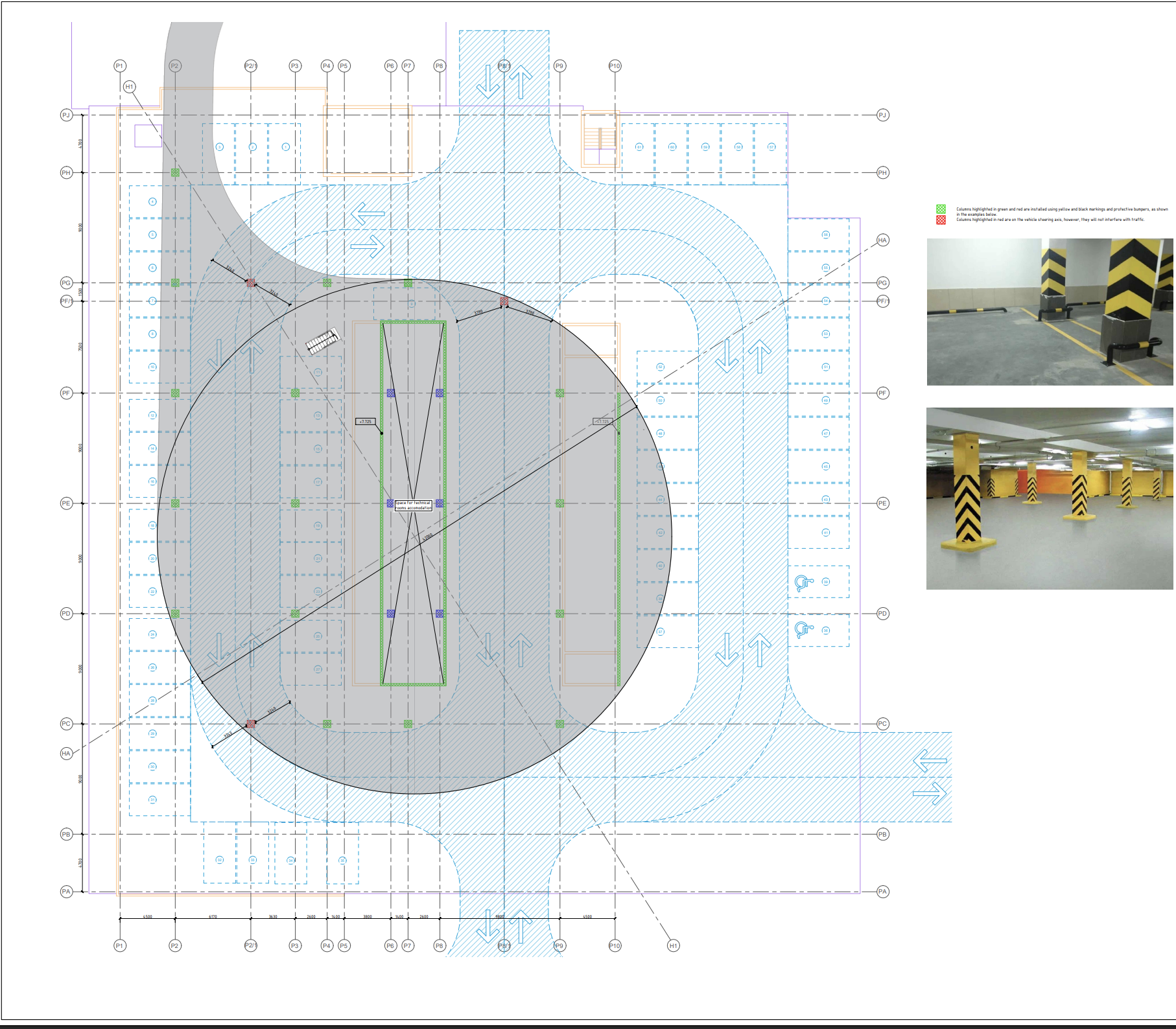Select the red column marker on axis P8/1

[504, 301]
